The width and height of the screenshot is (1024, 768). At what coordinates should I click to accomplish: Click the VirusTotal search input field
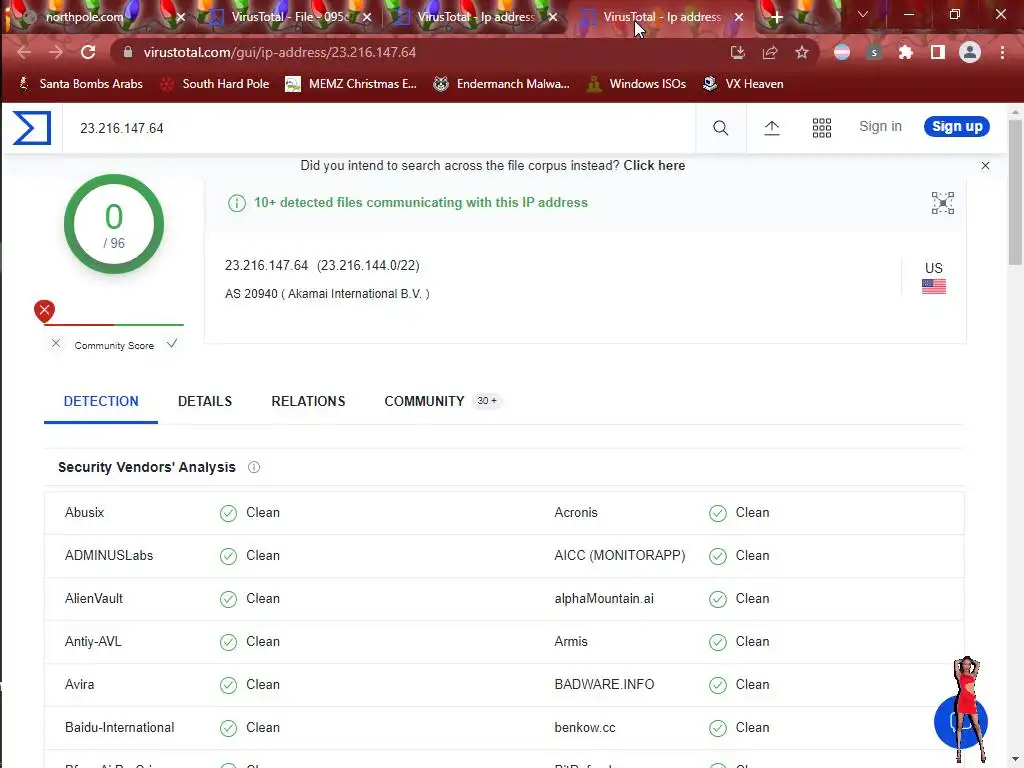(x=379, y=128)
